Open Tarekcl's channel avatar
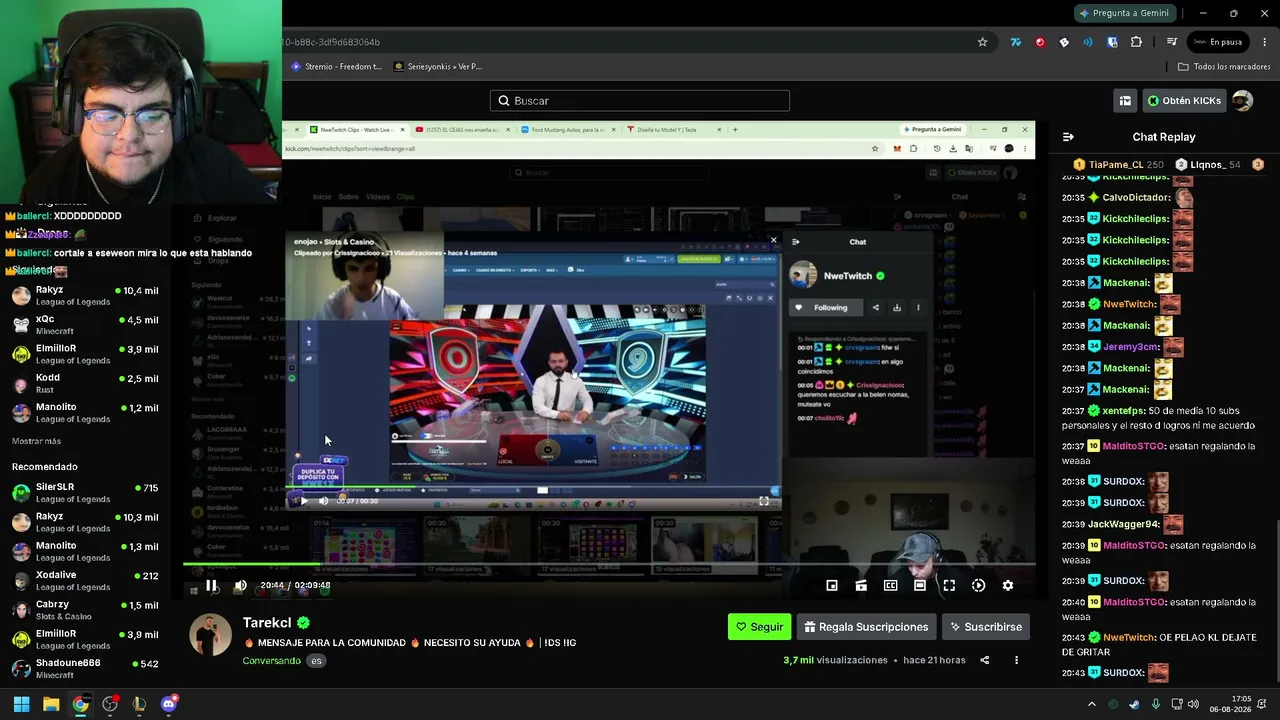The image size is (1280, 720). (x=210, y=635)
